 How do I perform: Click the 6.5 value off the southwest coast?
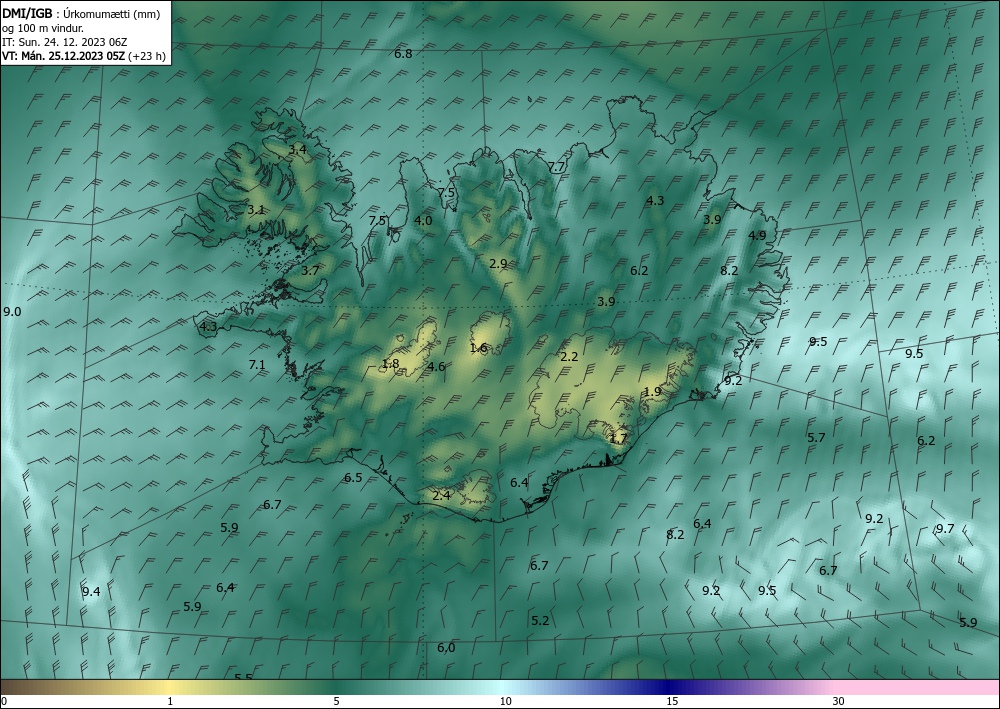pyautogui.click(x=353, y=478)
